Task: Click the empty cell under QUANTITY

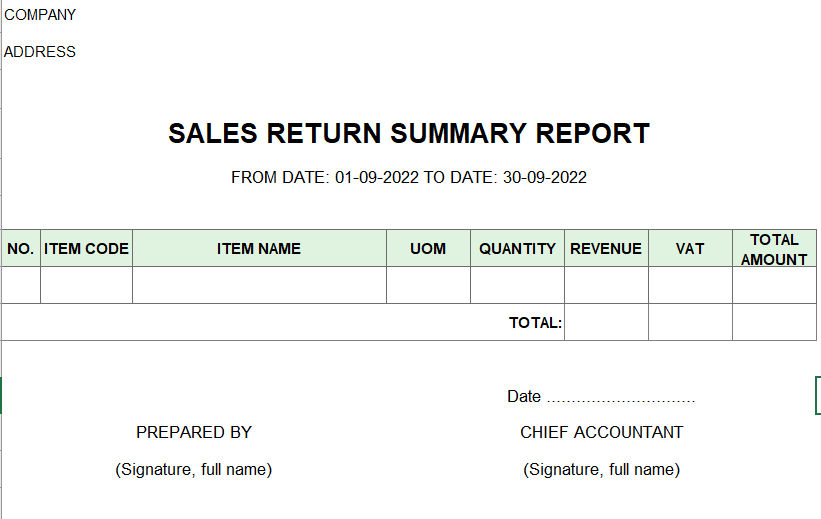Action: [517, 285]
